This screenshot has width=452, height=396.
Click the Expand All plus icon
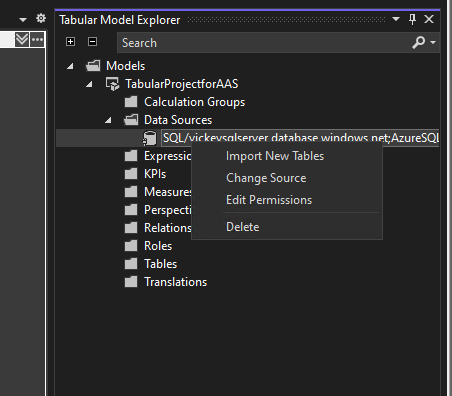tap(70, 42)
